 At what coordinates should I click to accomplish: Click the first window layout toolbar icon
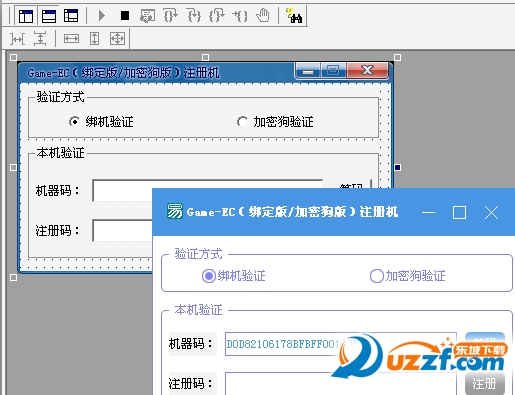click(26, 16)
